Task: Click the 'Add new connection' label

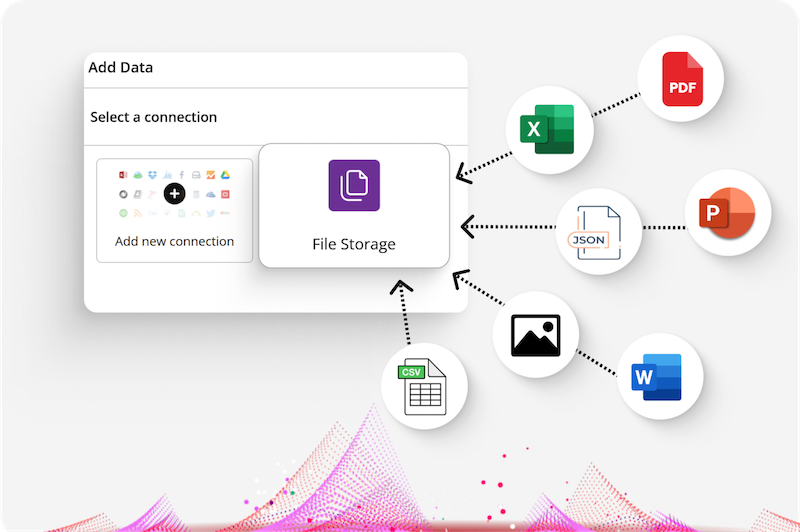Action: click(x=174, y=241)
